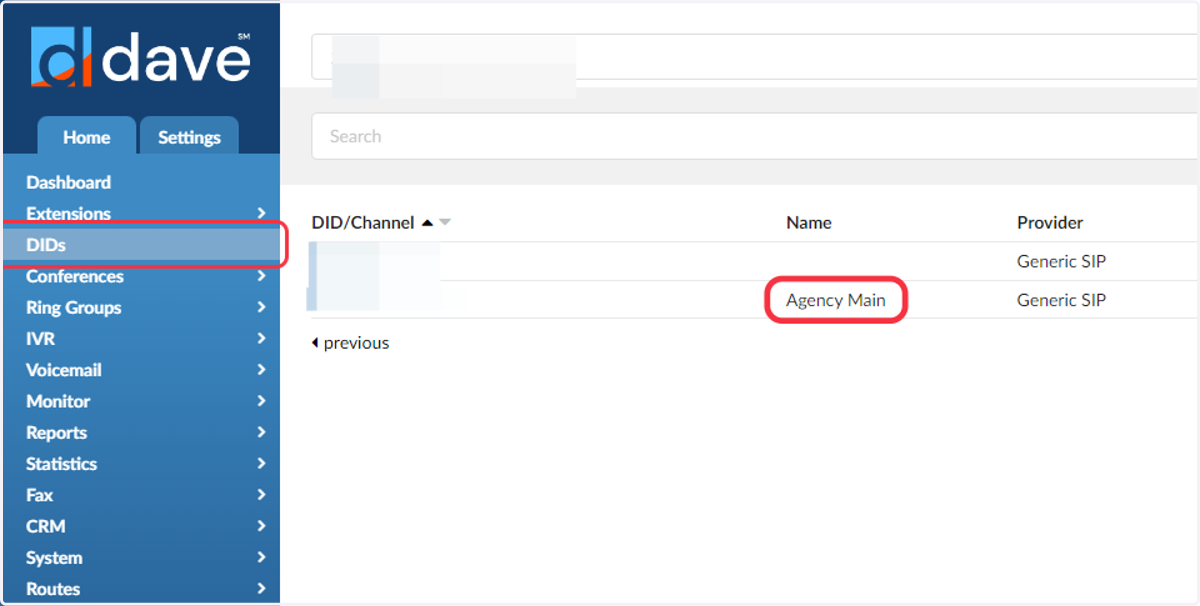Expand the Monitor chevron arrow
1200x606 pixels.
click(x=261, y=401)
